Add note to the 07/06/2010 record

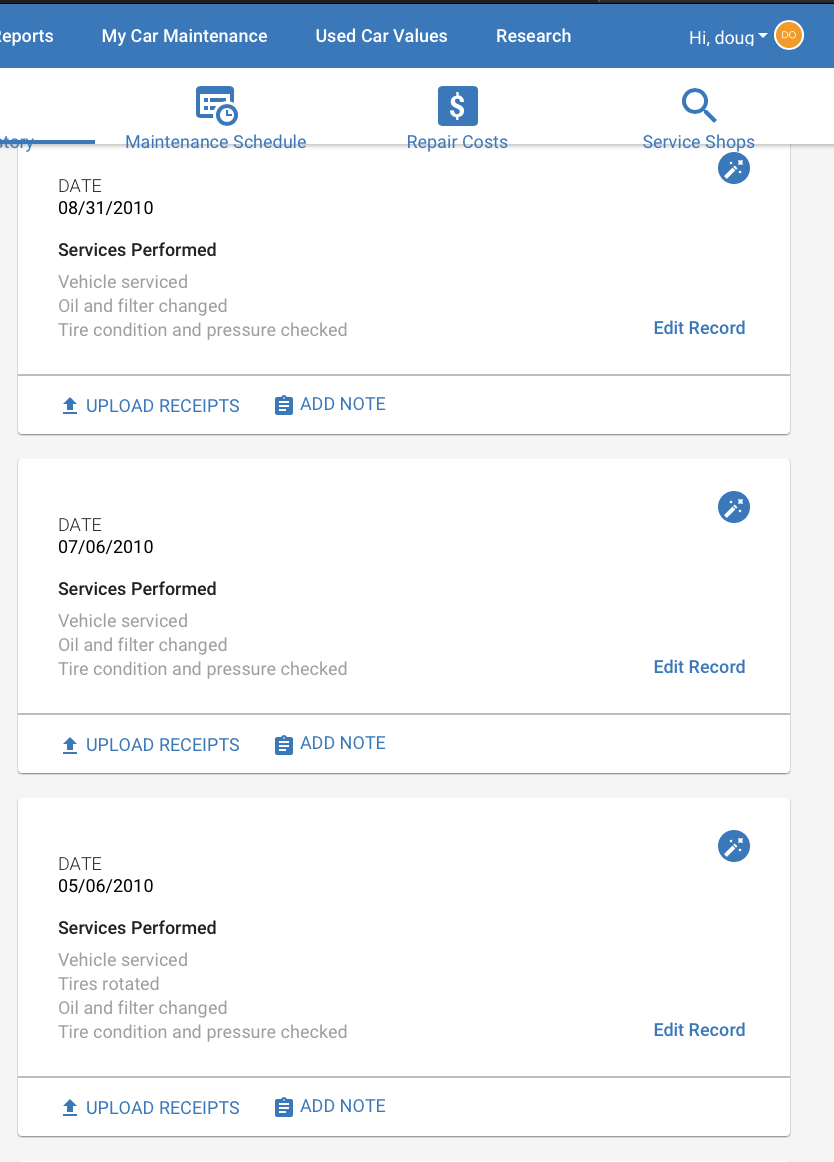[x=330, y=743]
